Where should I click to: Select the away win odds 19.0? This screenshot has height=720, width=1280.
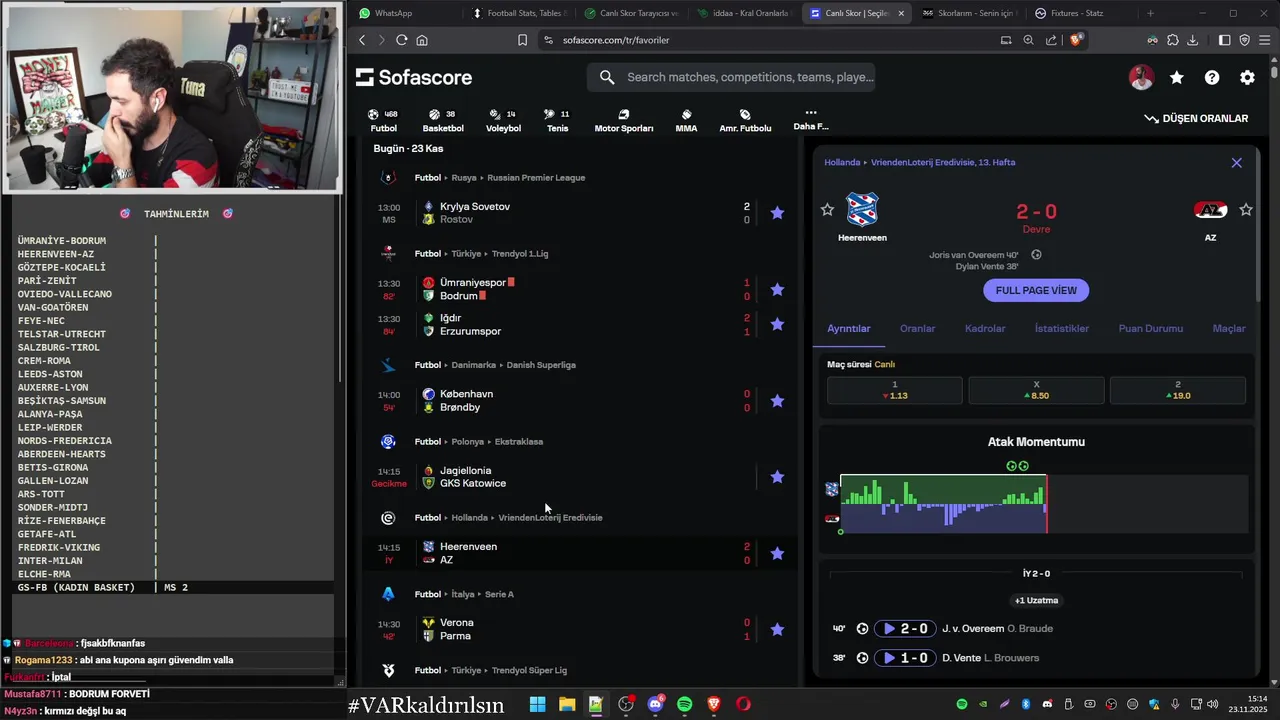(x=1178, y=390)
